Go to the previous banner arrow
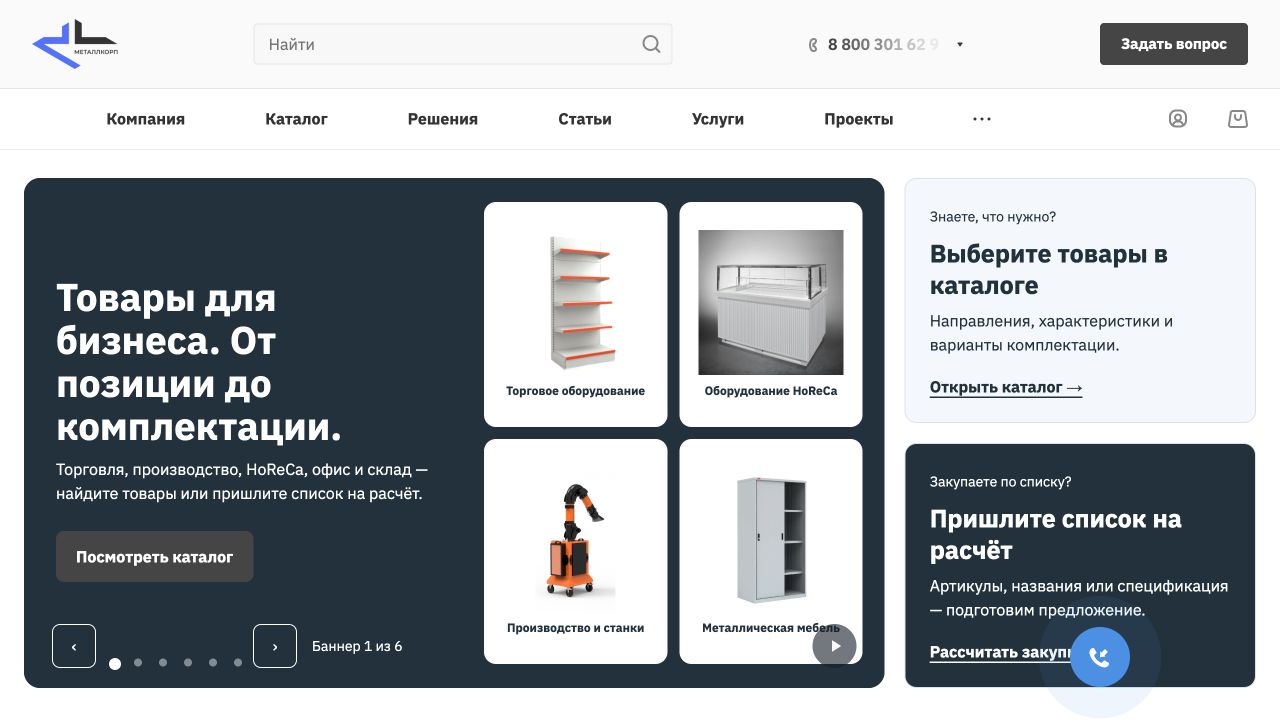 click(x=74, y=646)
